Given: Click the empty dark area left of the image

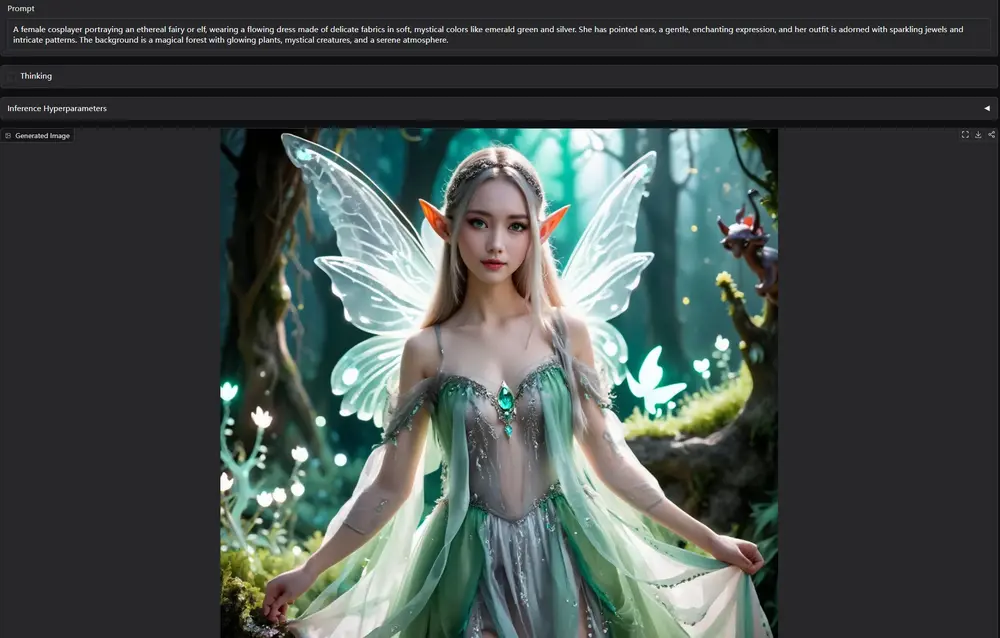Looking at the screenshot, I should [110, 400].
